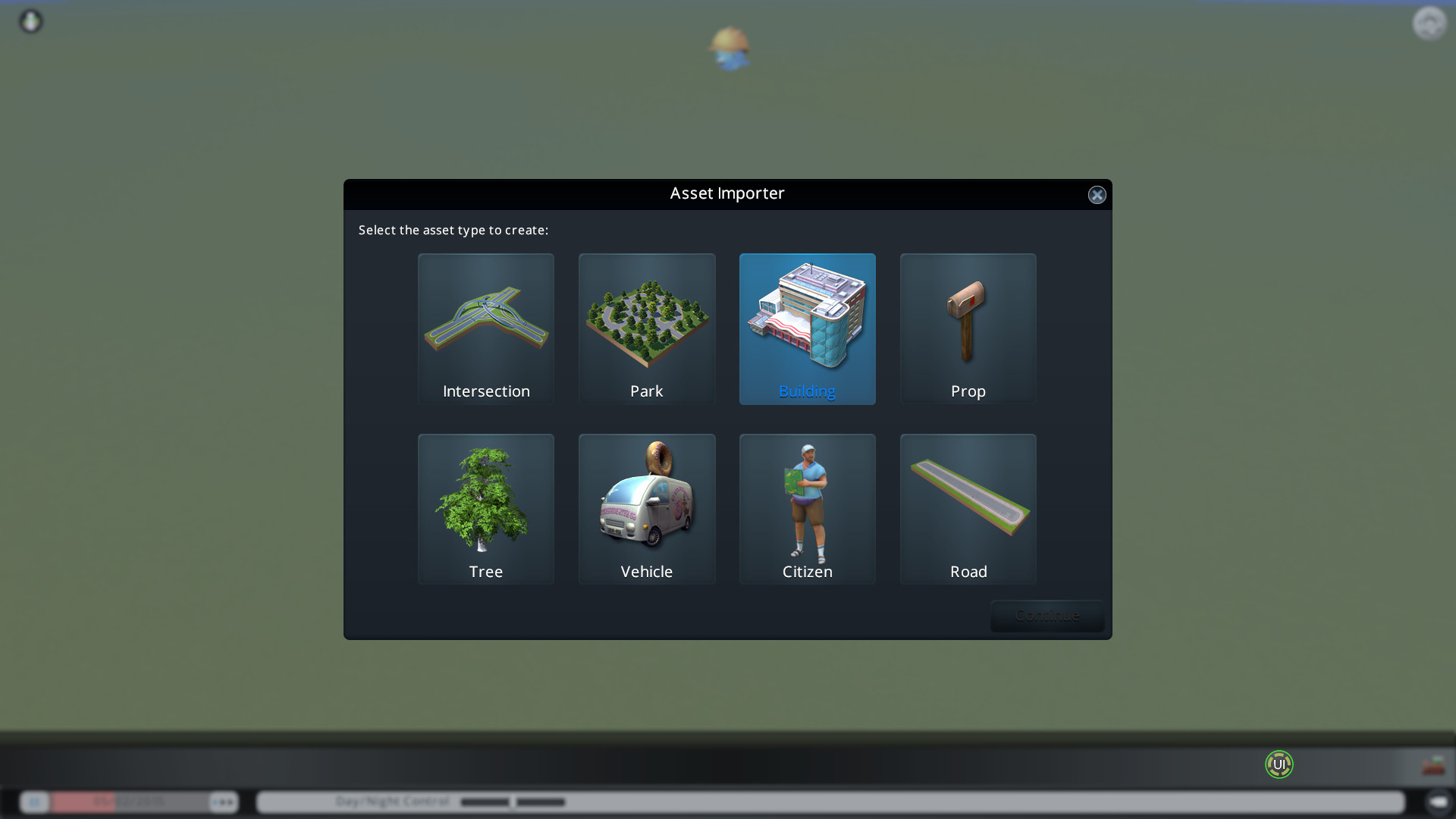Click the date progress bar
The width and height of the screenshot is (1456, 819).
tap(129, 802)
